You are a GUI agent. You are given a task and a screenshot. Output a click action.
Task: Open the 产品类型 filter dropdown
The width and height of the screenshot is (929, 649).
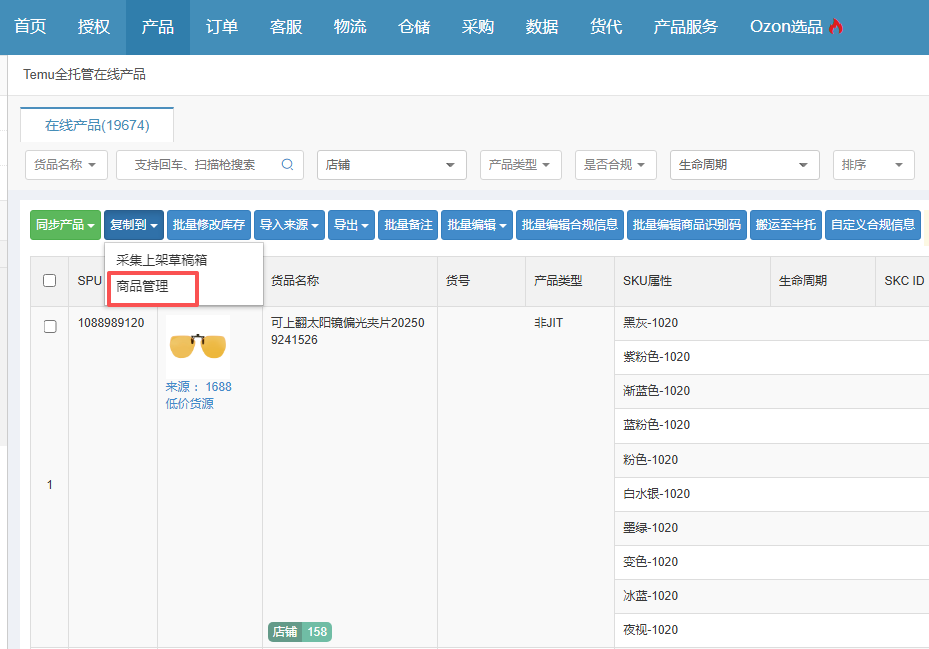(x=520, y=165)
